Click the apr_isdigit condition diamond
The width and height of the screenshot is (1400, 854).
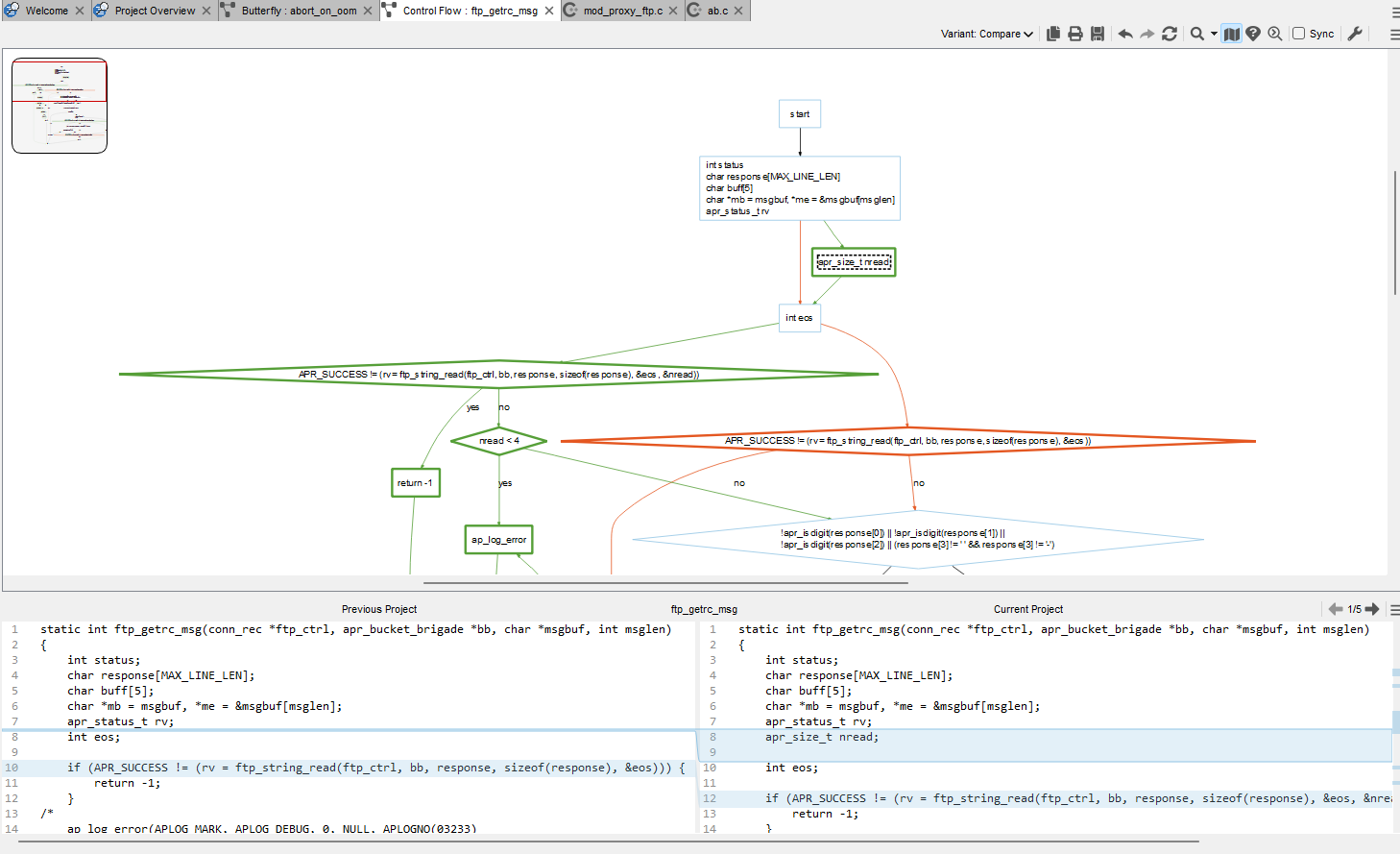(918, 539)
